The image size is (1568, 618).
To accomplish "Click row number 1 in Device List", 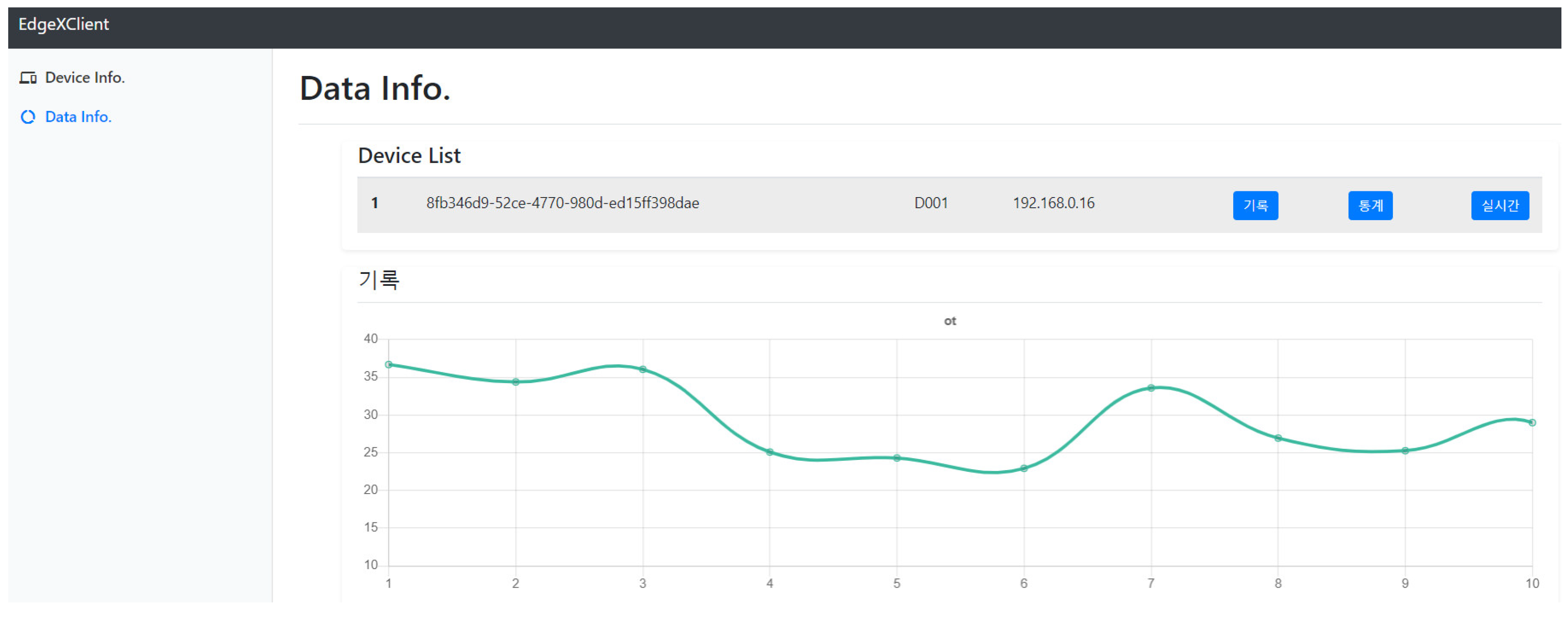I will coord(374,203).
